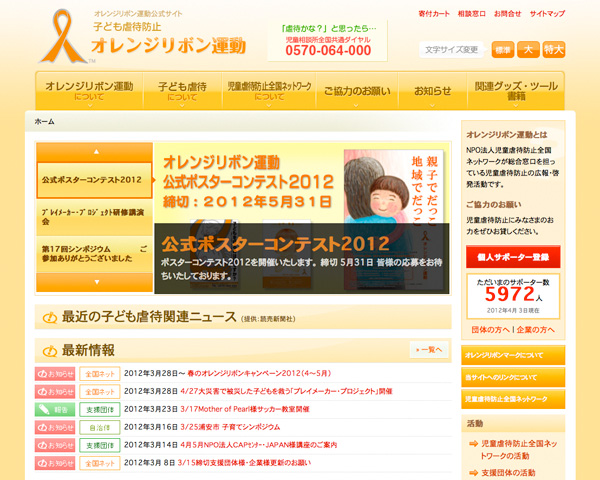Set text size to 大
Viewport: 600px width, 480px height.
click(x=528, y=49)
